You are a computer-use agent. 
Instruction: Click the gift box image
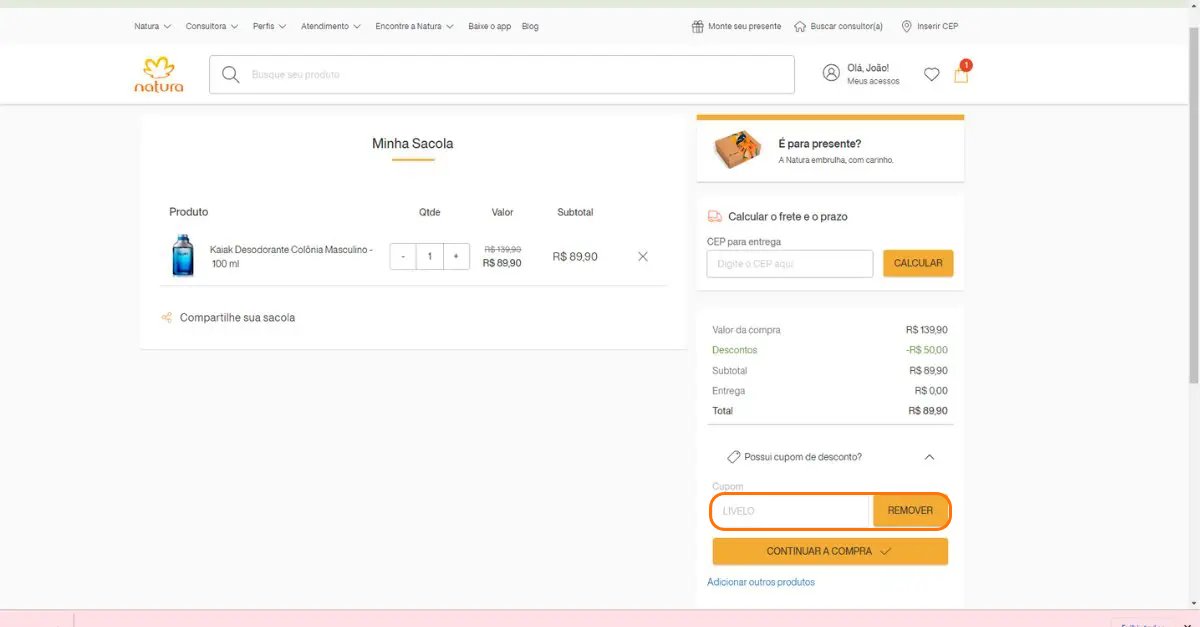[738, 150]
